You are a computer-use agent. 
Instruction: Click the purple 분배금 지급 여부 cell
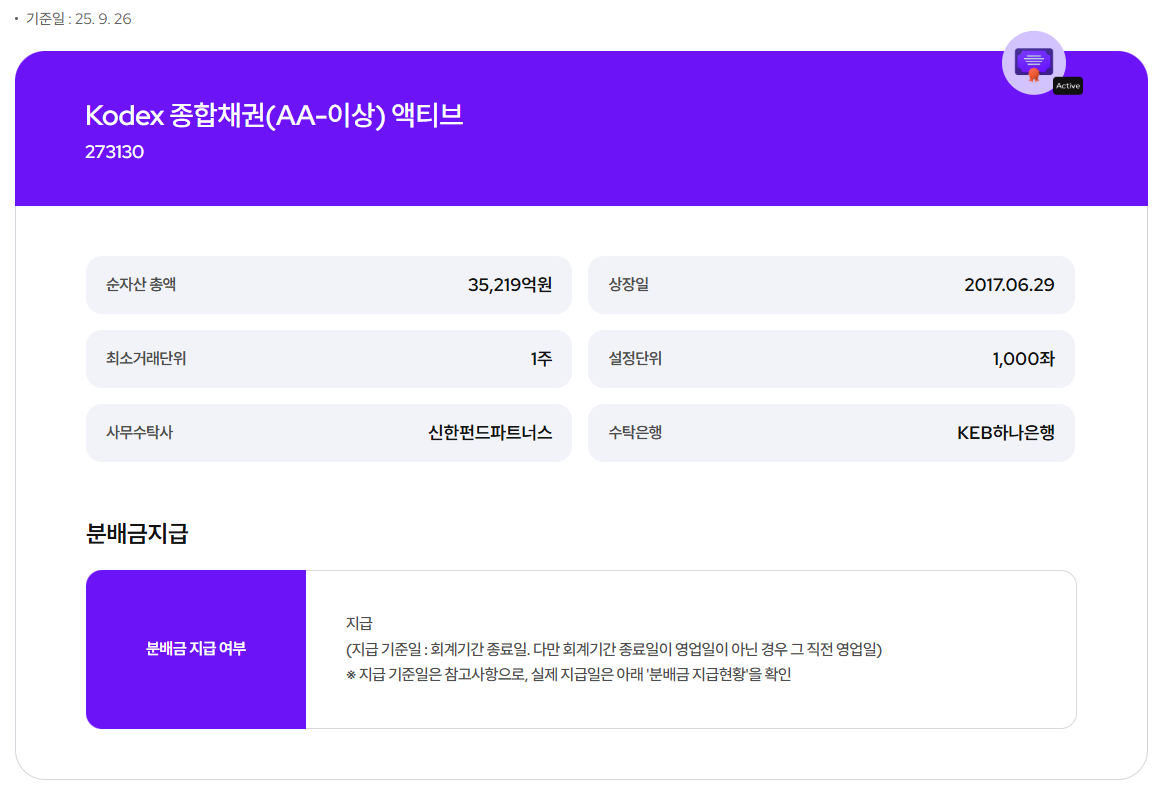click(196, 648)
